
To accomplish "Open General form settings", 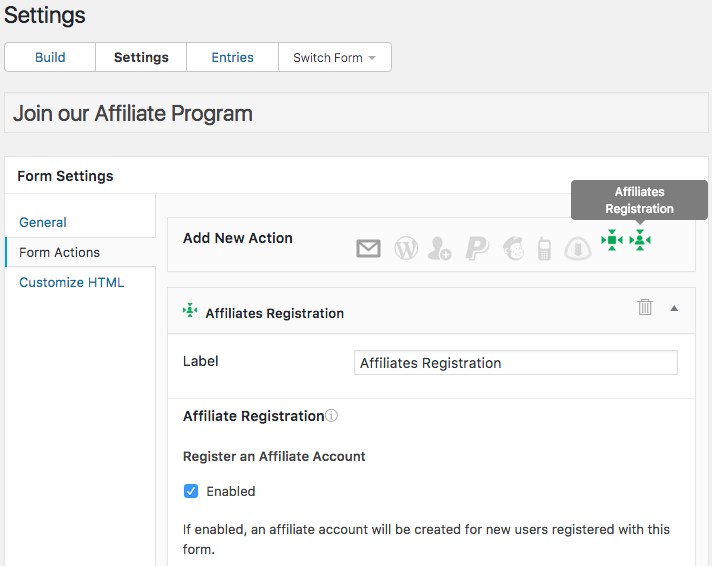I will point(43,222).
